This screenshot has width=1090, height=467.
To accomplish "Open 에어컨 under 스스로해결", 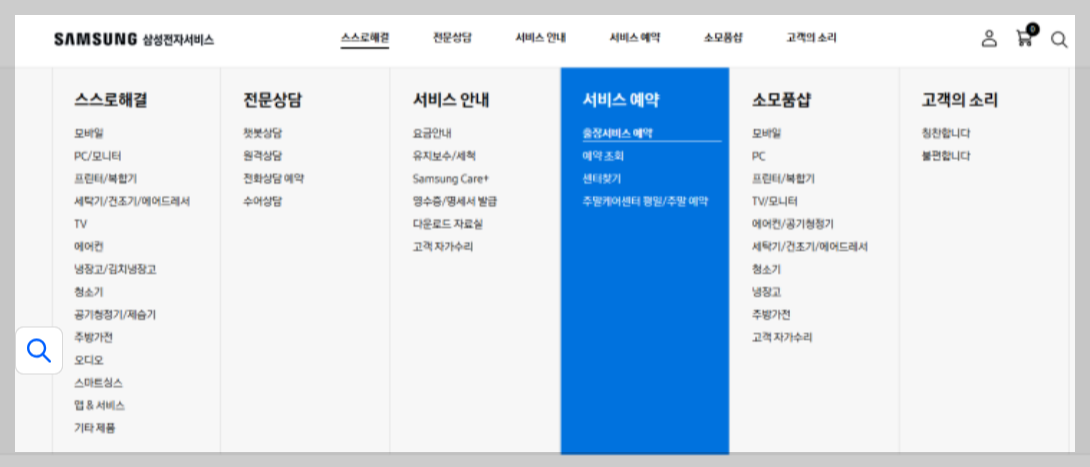I will pyautogui.click(x=89, y=247).
